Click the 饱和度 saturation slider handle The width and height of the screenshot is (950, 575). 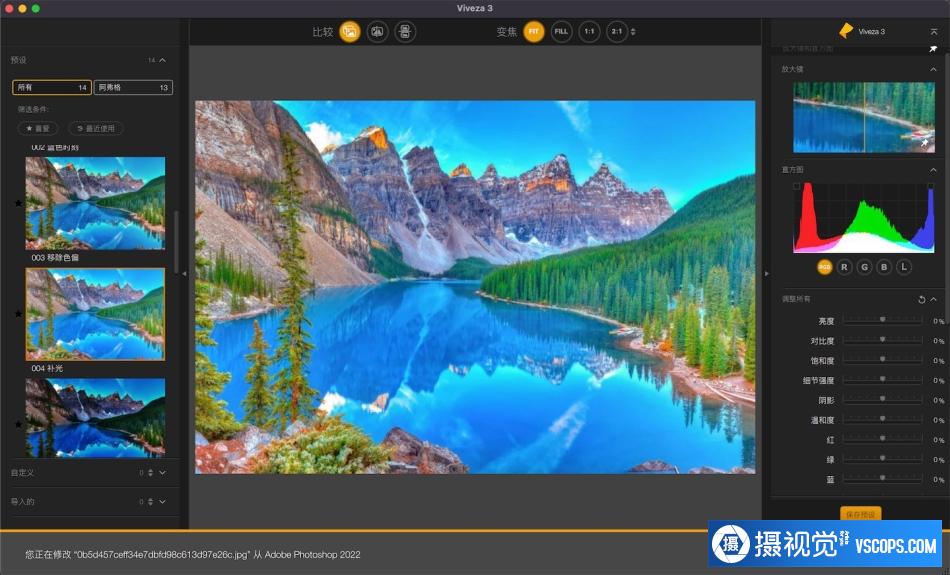click(x=883, y=359)
